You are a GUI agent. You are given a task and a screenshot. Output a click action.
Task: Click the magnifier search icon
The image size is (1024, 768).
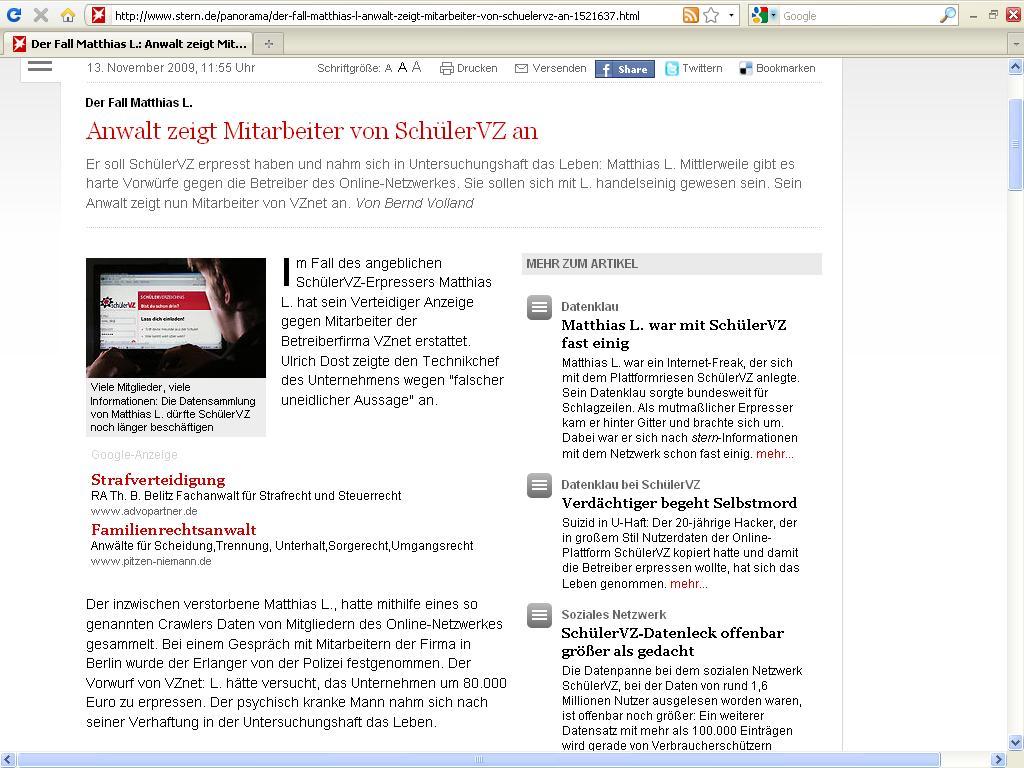click(948, 15)
